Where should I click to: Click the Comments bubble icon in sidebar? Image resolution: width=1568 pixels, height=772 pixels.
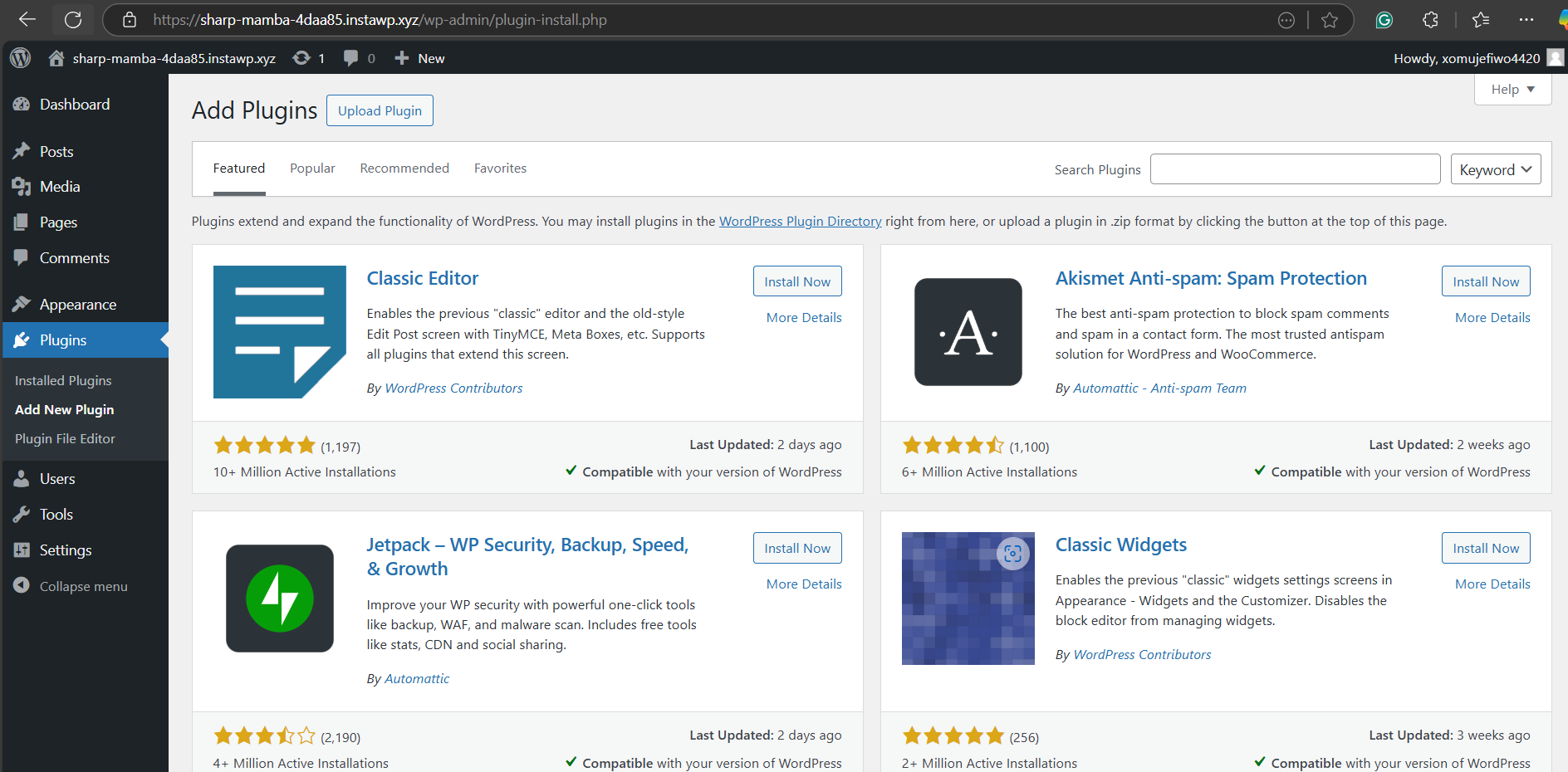point(22,258)
